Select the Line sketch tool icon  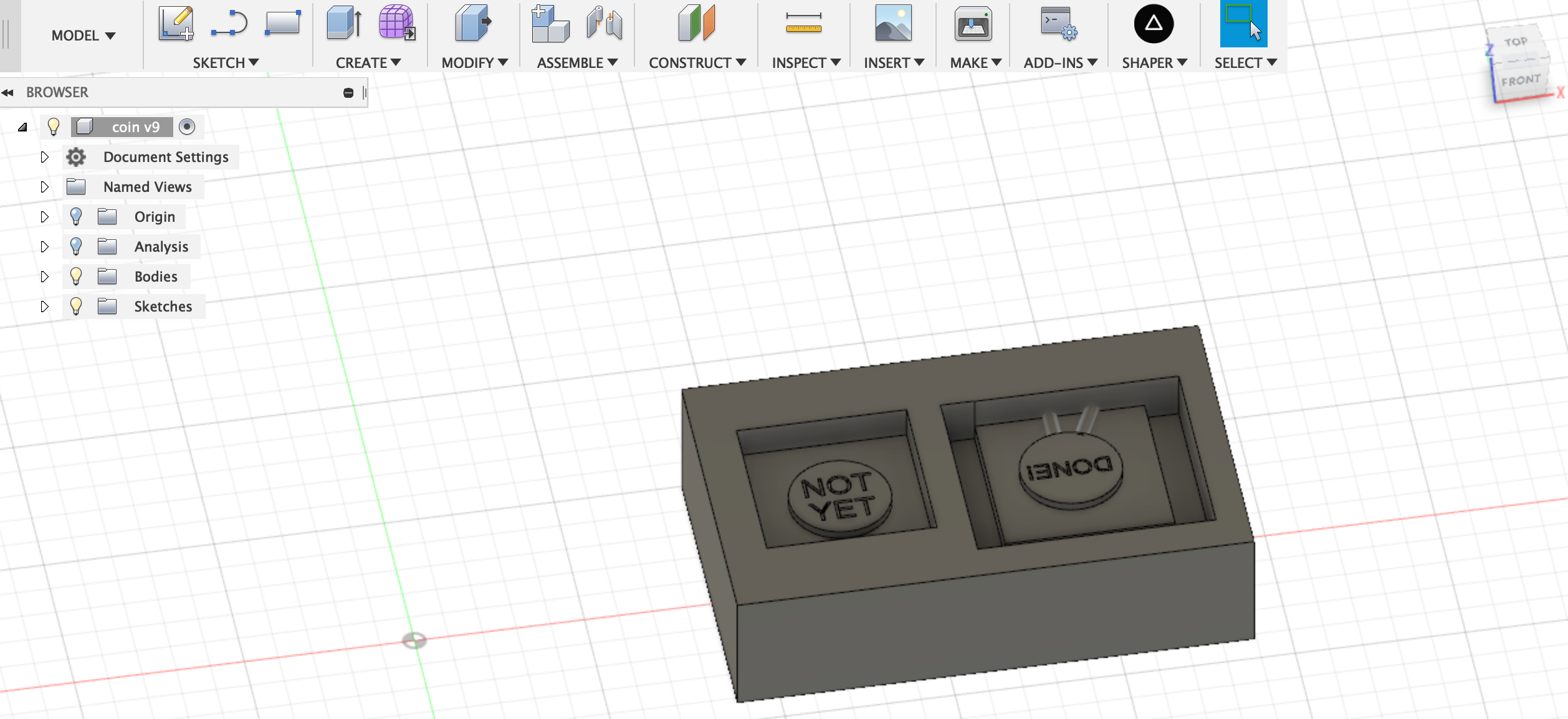click(x=229, y=24)
